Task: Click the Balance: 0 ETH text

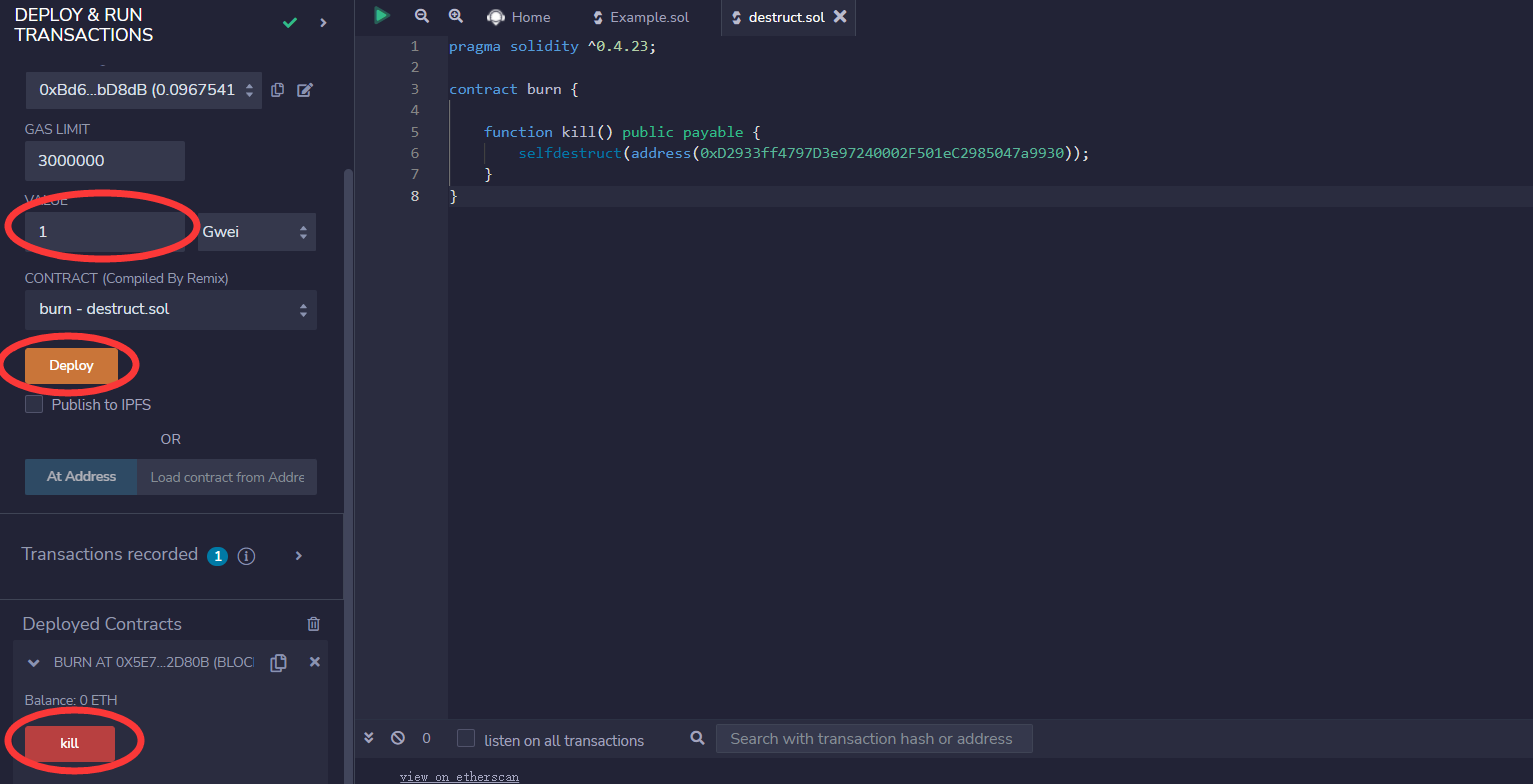Action: [x=71, y=700]
